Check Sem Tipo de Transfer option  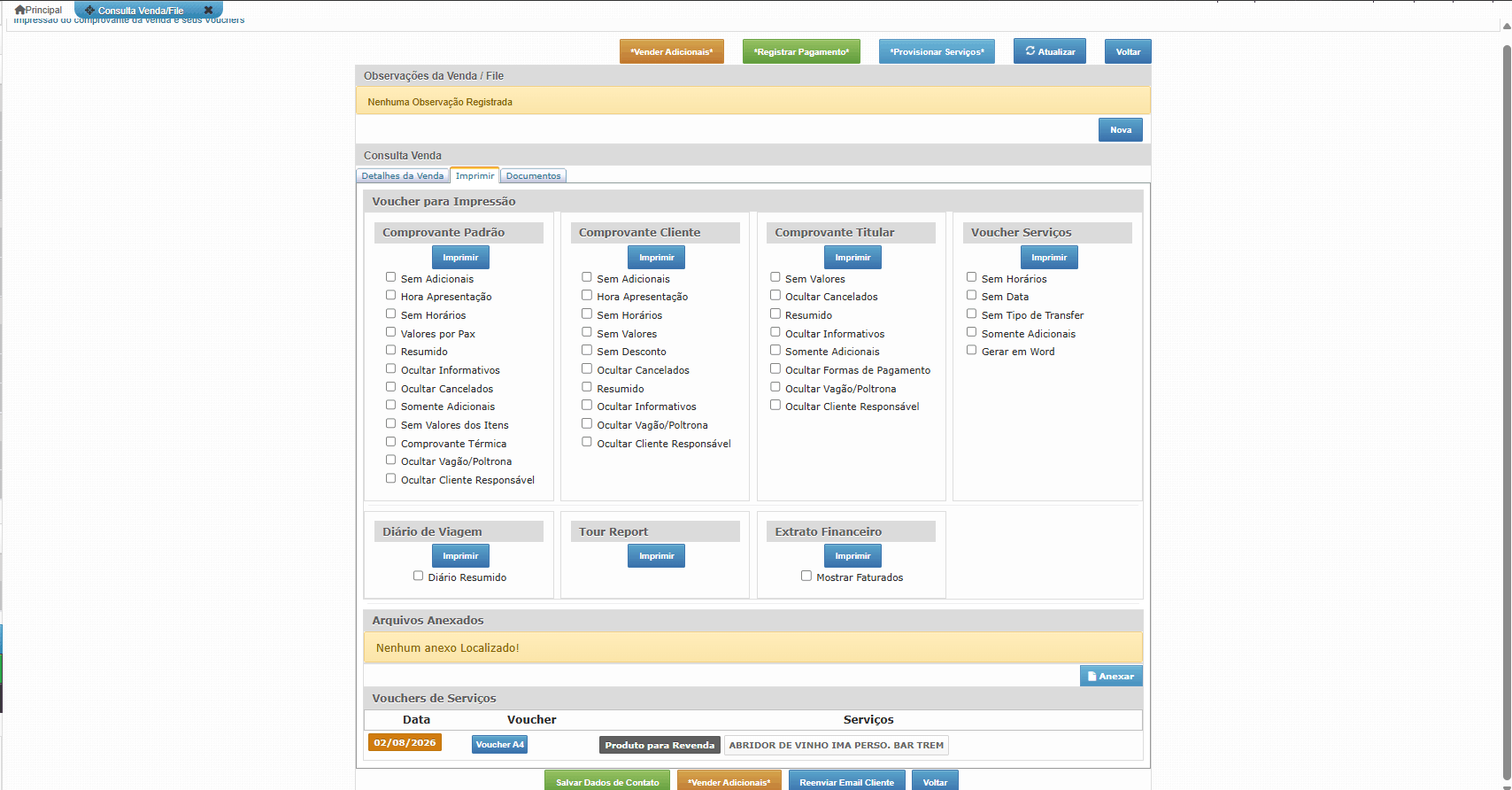point(972,314)
